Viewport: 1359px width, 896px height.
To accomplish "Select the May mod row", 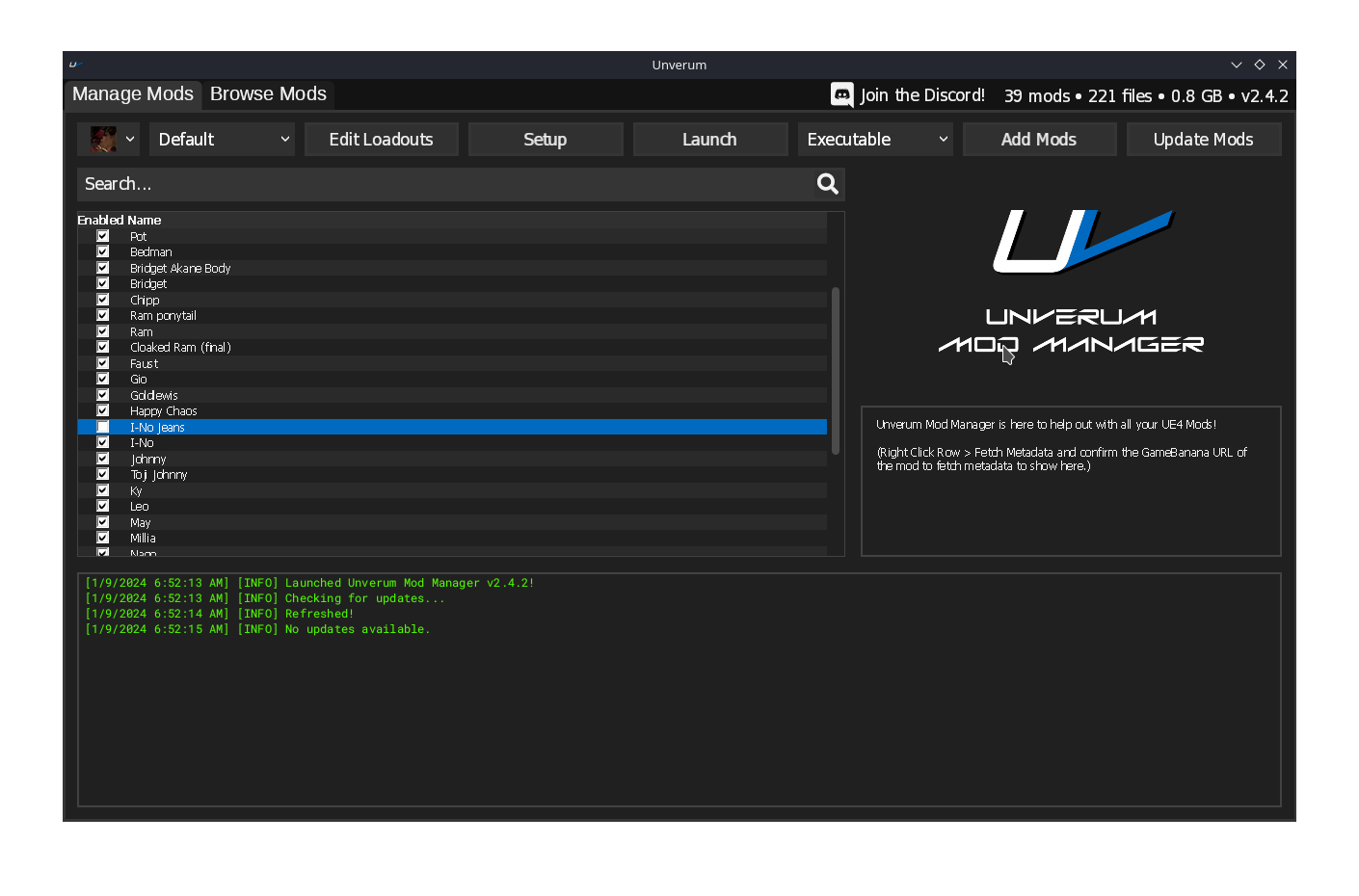I will coord(452,522).
